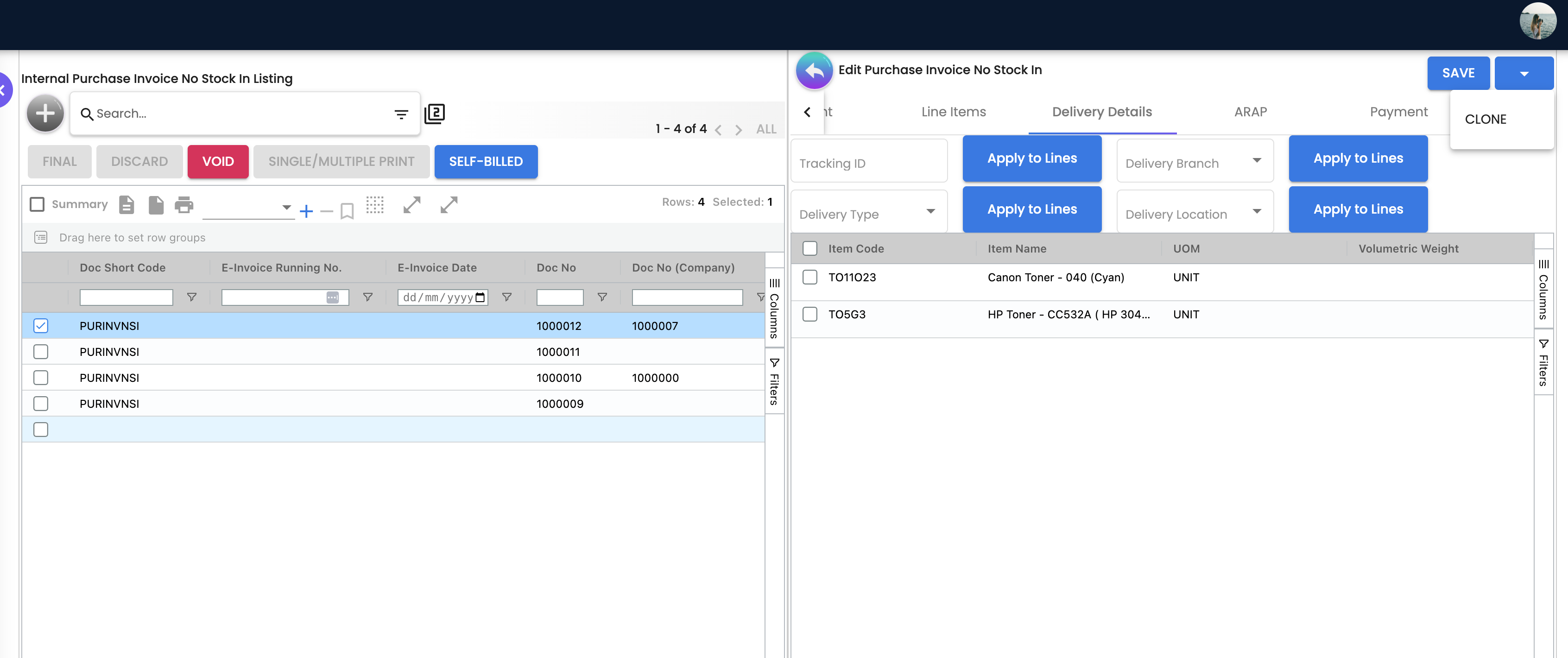Open the item grid Columns side tab
The width and height of the screenshot is (1568, 658).
click(x=1543, y=290)
